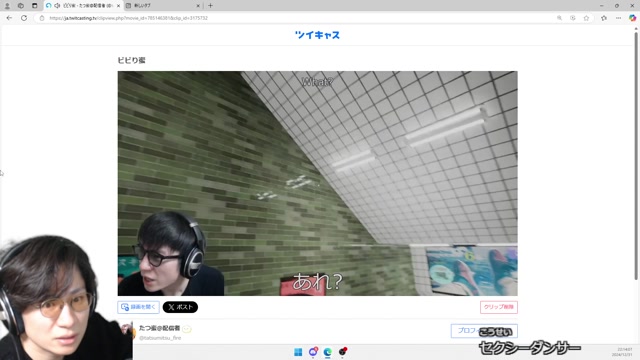Go back using the browser back arrow
Viewport: 640px width, 360px height.
[x=9, y=18]
